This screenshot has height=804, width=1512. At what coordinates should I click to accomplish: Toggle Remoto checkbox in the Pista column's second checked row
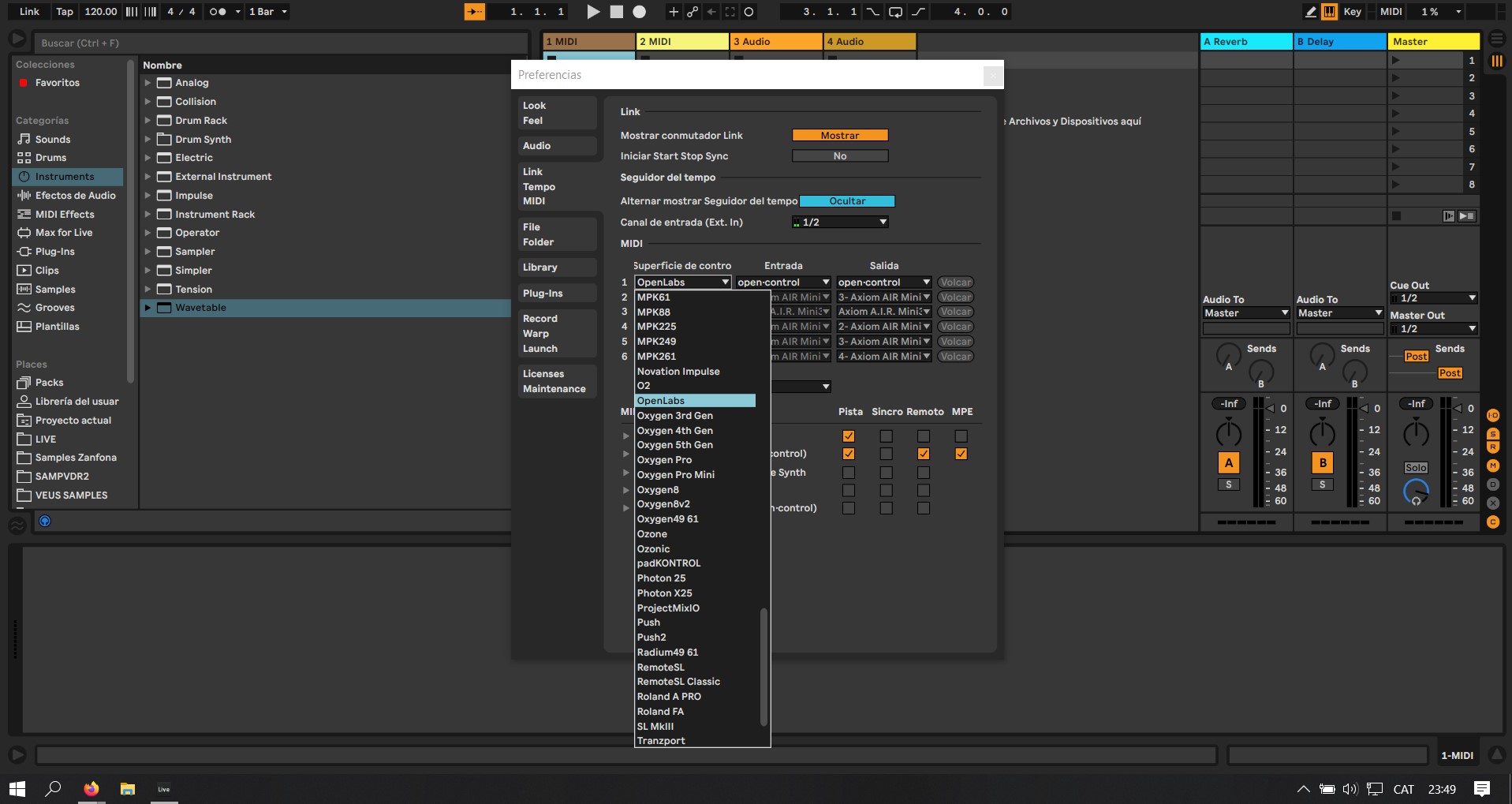click(x=924, y=454)
